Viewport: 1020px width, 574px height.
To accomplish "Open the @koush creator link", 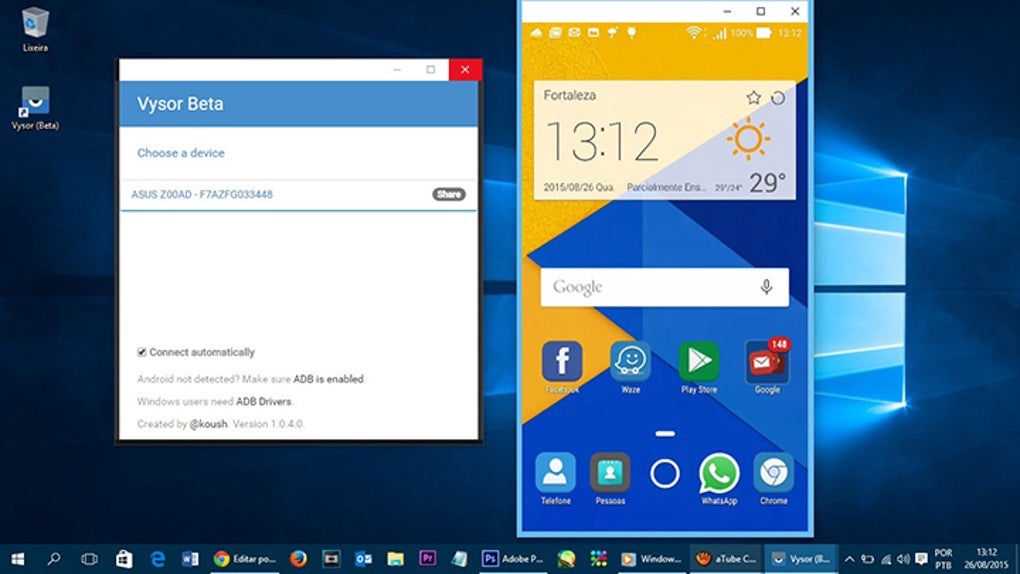I will [x=208, y=424].
